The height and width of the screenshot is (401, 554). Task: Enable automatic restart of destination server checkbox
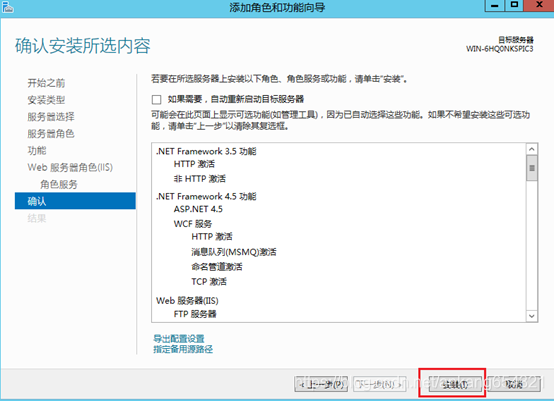click(x=156, y=100)
